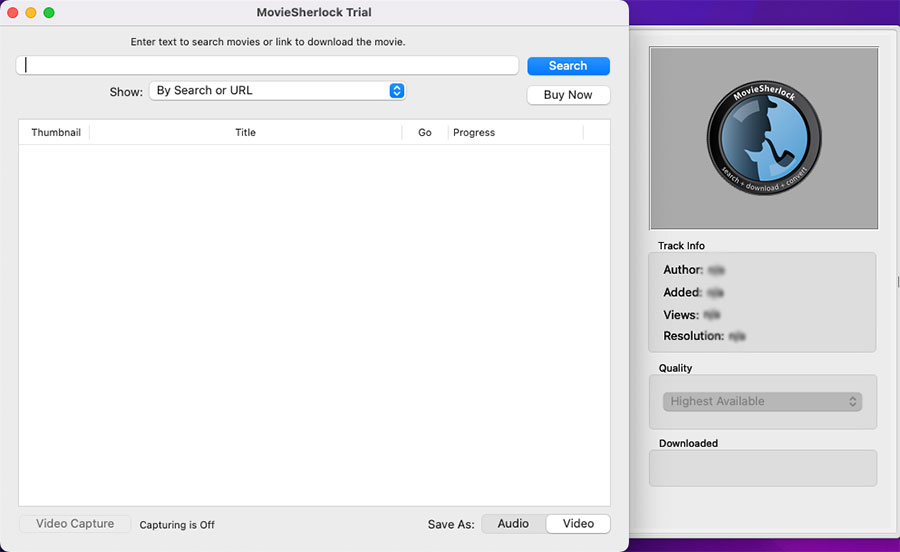Select Video in Save As control

(578, 523)
